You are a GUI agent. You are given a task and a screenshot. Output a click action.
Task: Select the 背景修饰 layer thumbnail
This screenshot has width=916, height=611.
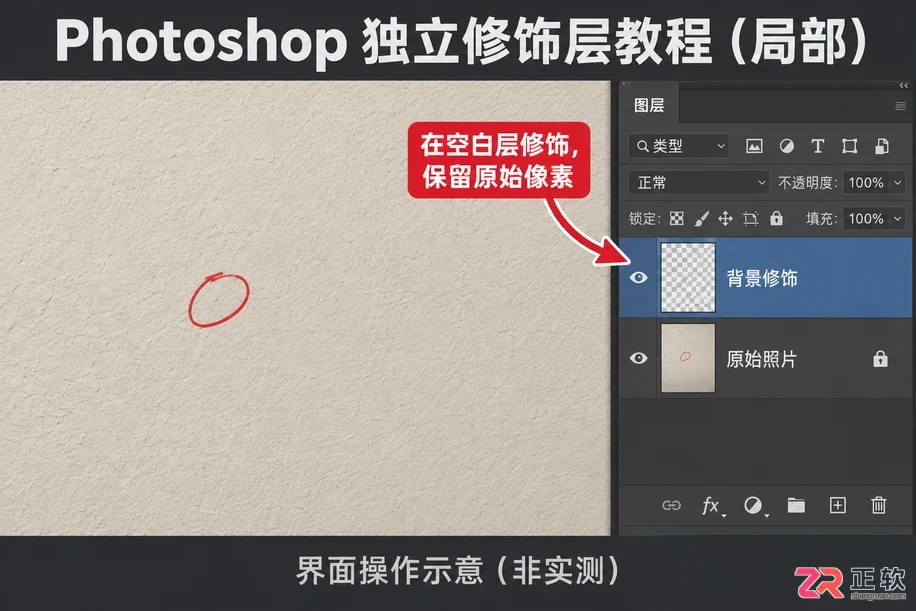(688, 277)
